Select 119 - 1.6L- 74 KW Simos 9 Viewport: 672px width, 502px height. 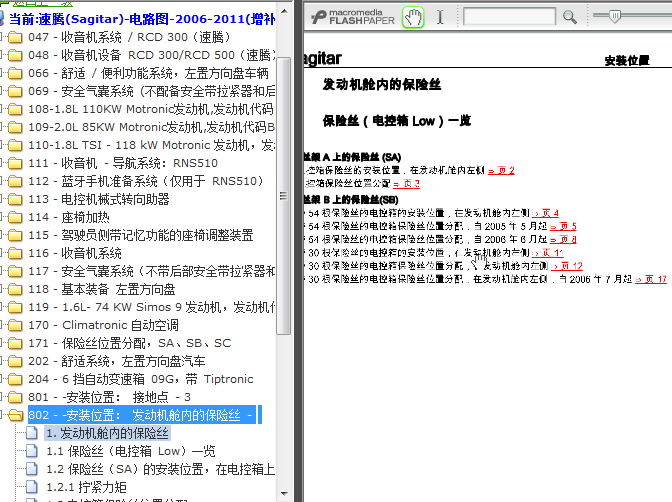click(152, 307)
